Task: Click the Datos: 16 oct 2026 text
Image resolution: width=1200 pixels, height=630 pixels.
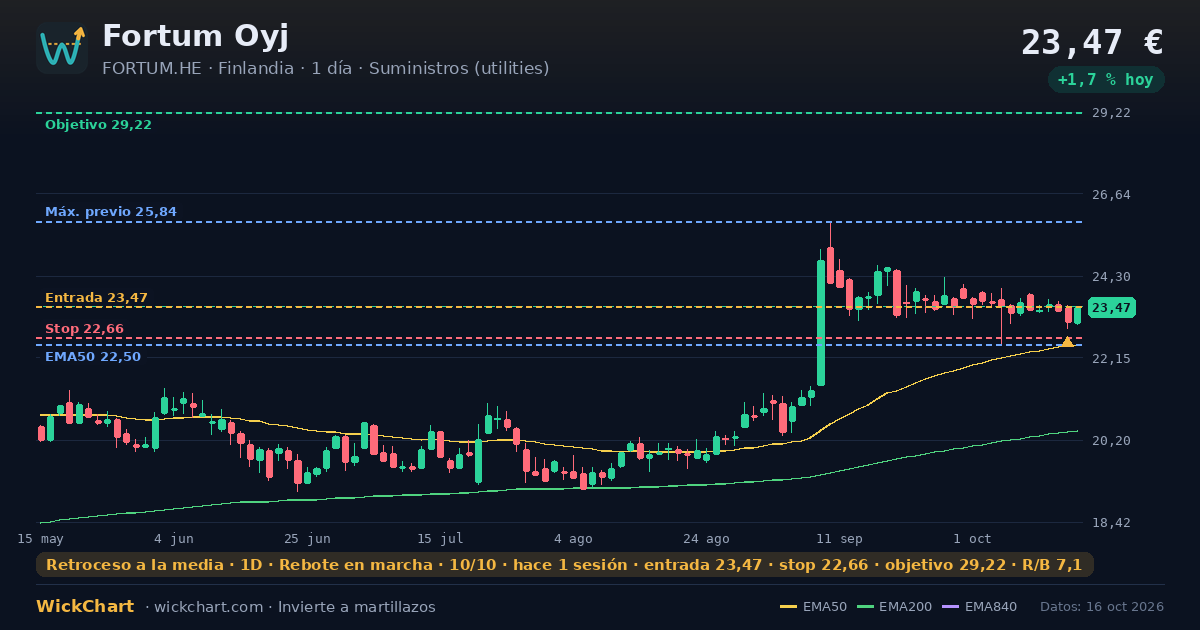Action: [1102, 607]
